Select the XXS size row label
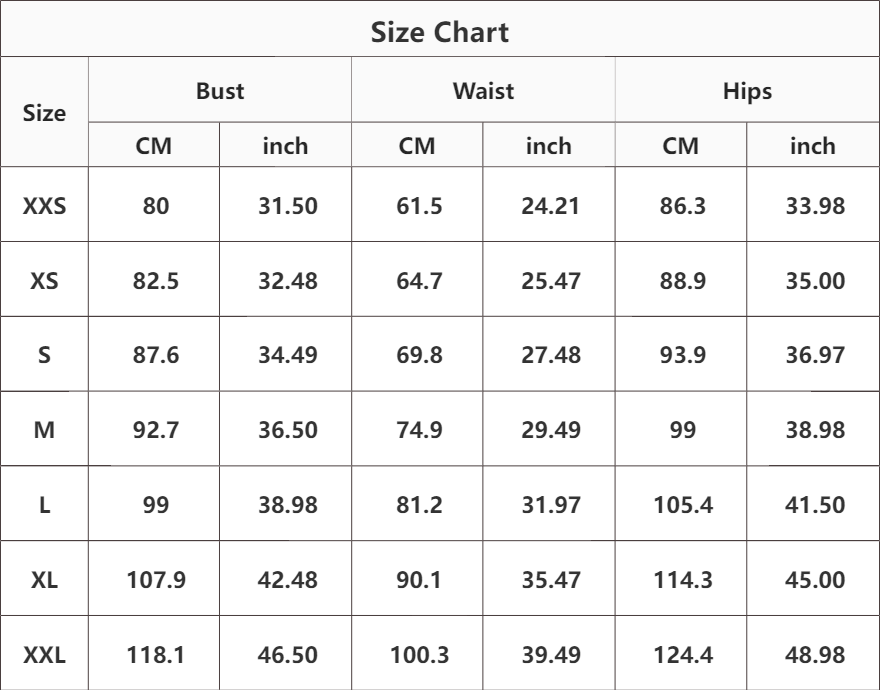 (44, 206)
